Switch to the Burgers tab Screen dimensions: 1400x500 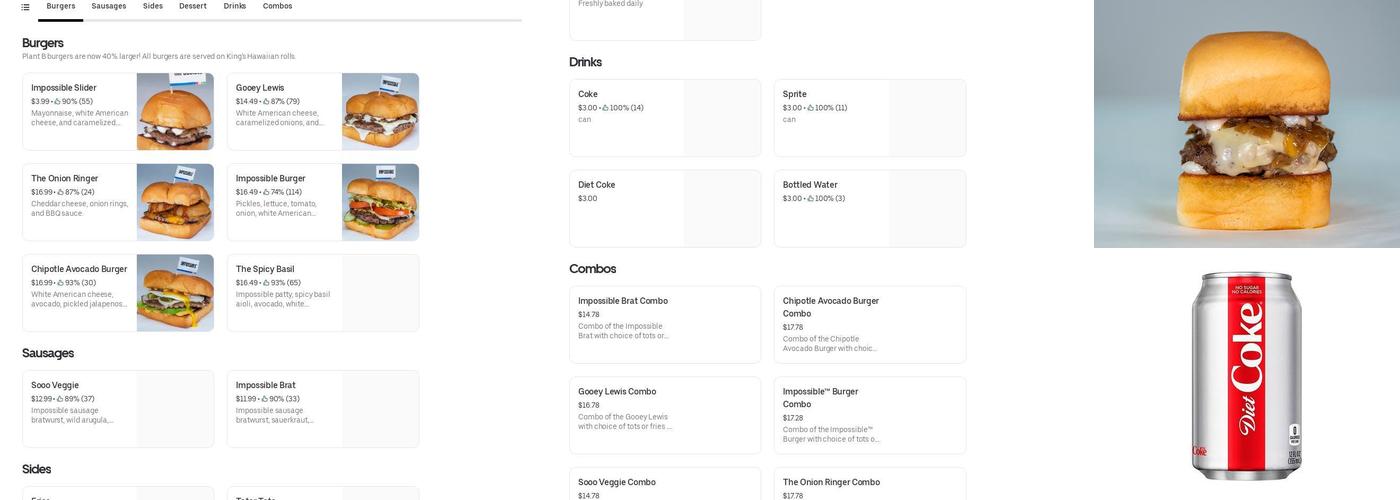click(x=61, y=6)
